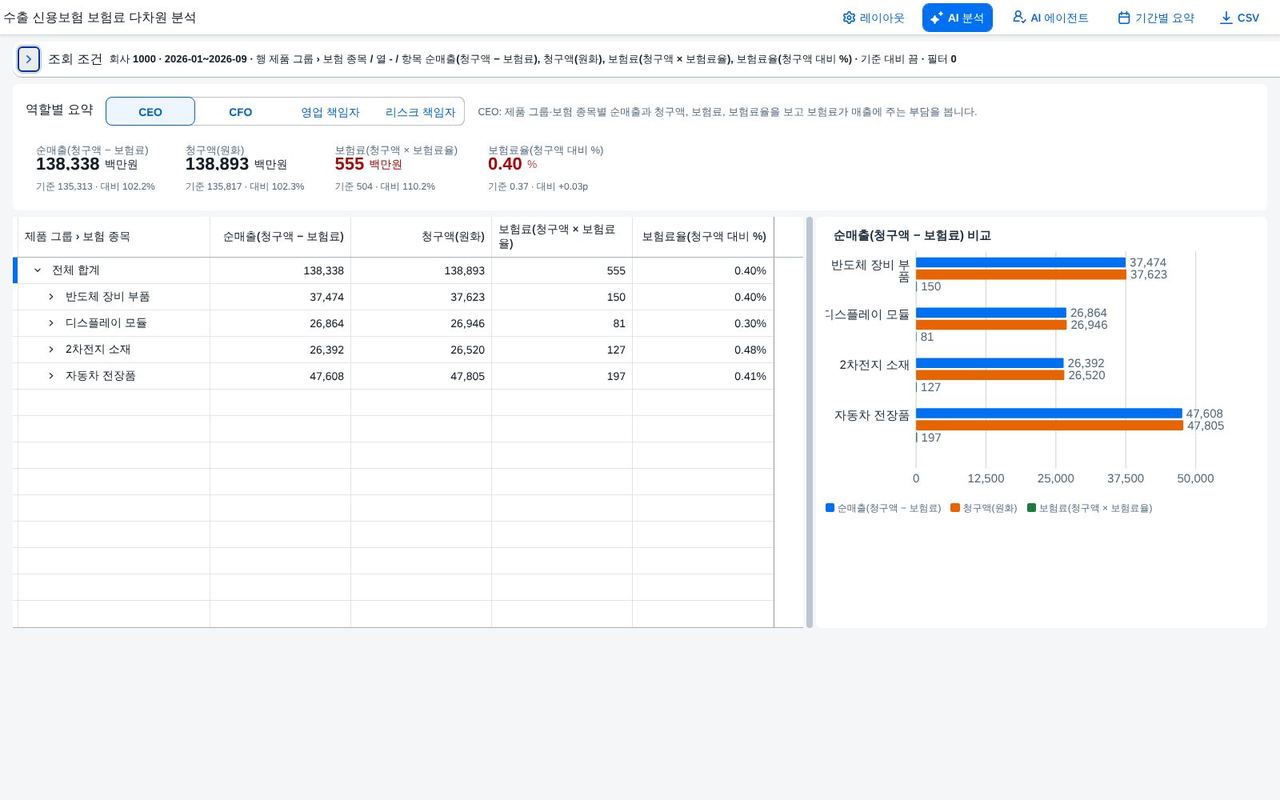Expand the 조회 조건 panel arrow
Viewport: 1280px width, 800px height.
(x=28, y=59)
